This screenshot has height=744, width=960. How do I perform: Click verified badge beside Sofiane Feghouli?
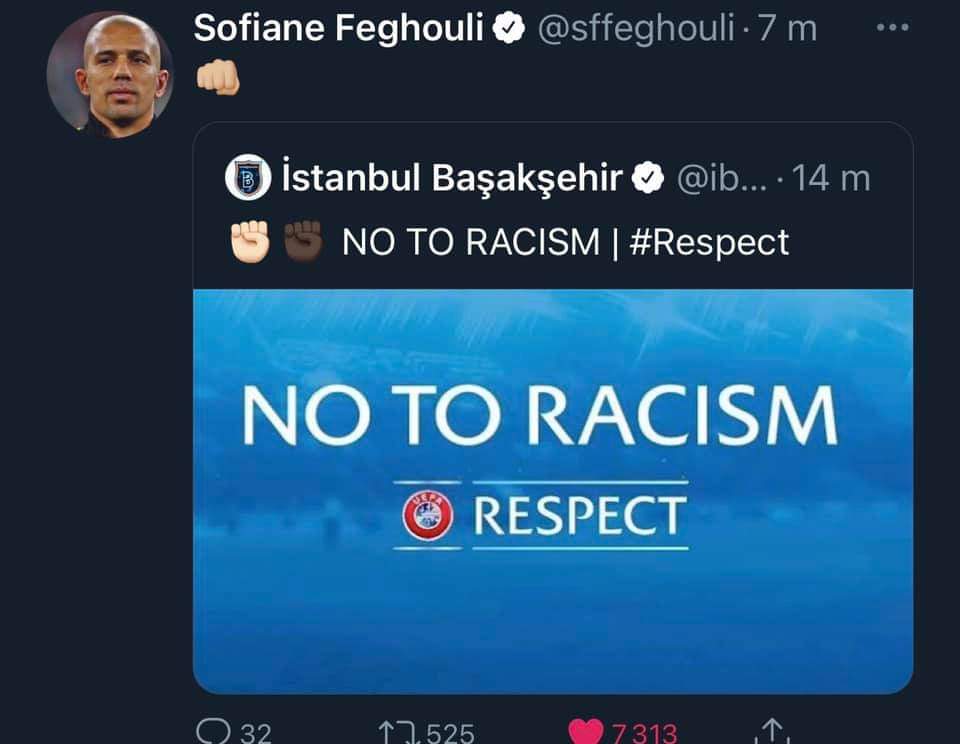point(511,30)
